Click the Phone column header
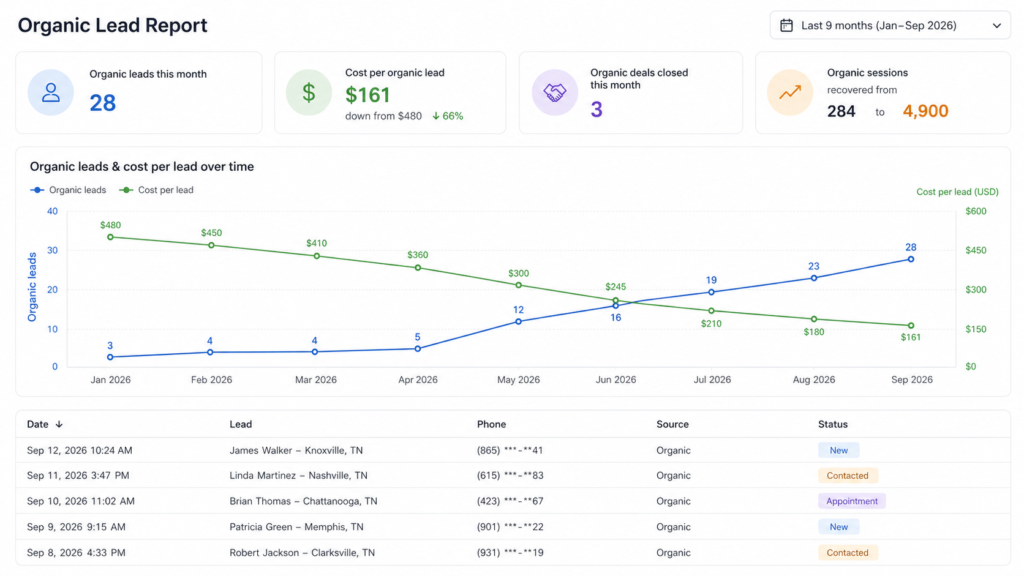This screenshot has height=576, width=1024. 491,424
